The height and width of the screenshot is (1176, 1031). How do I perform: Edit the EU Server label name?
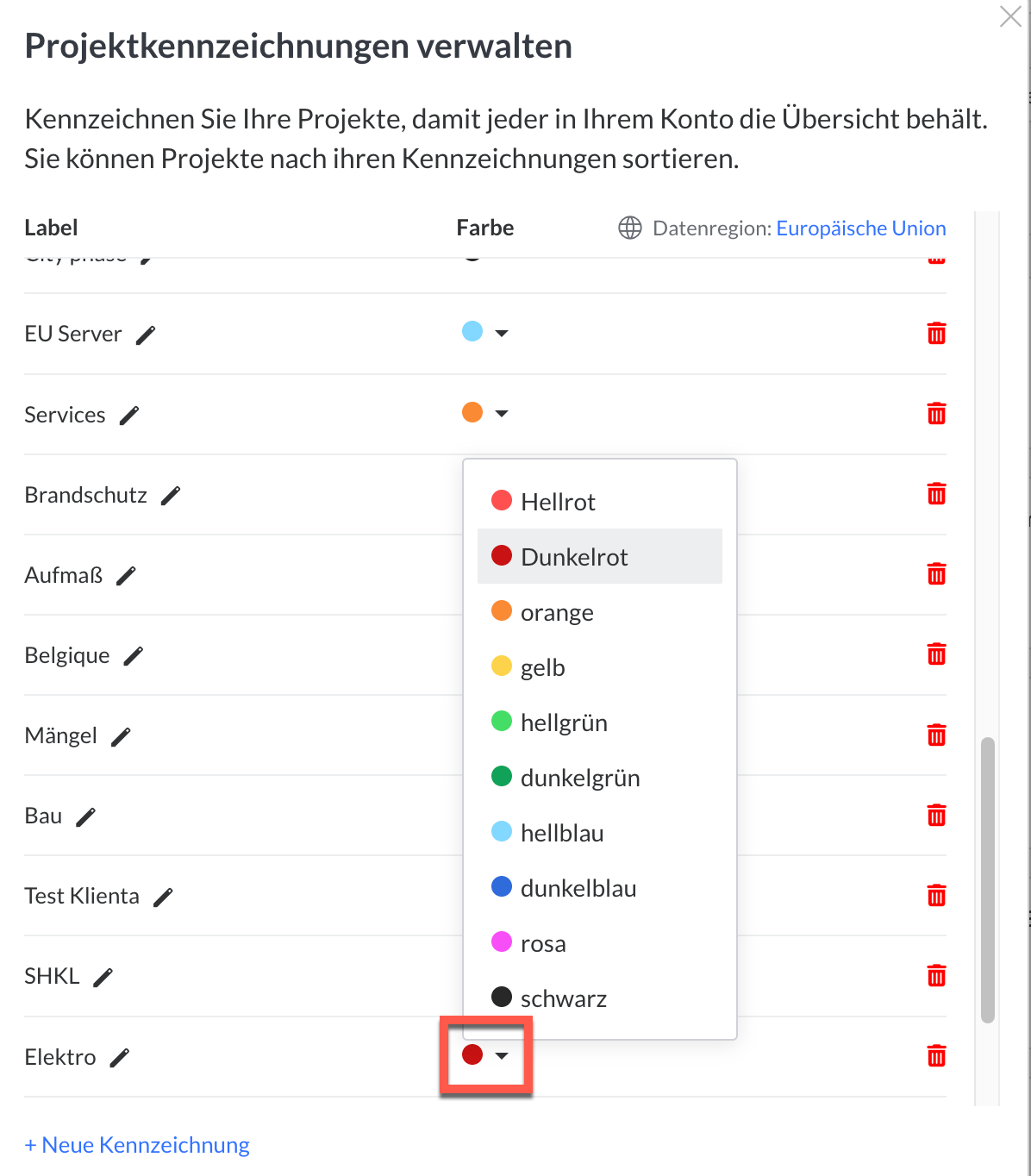pyautogui.click(x=146, y=335)
